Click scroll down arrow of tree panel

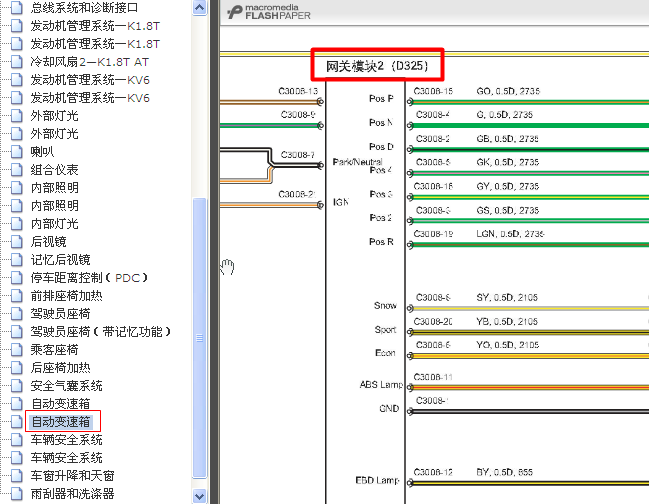200,496
